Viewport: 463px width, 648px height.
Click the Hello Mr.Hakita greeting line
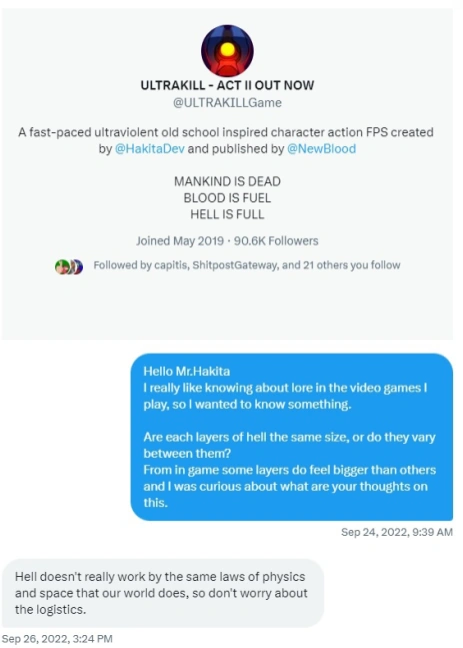(x=186, y=371)
